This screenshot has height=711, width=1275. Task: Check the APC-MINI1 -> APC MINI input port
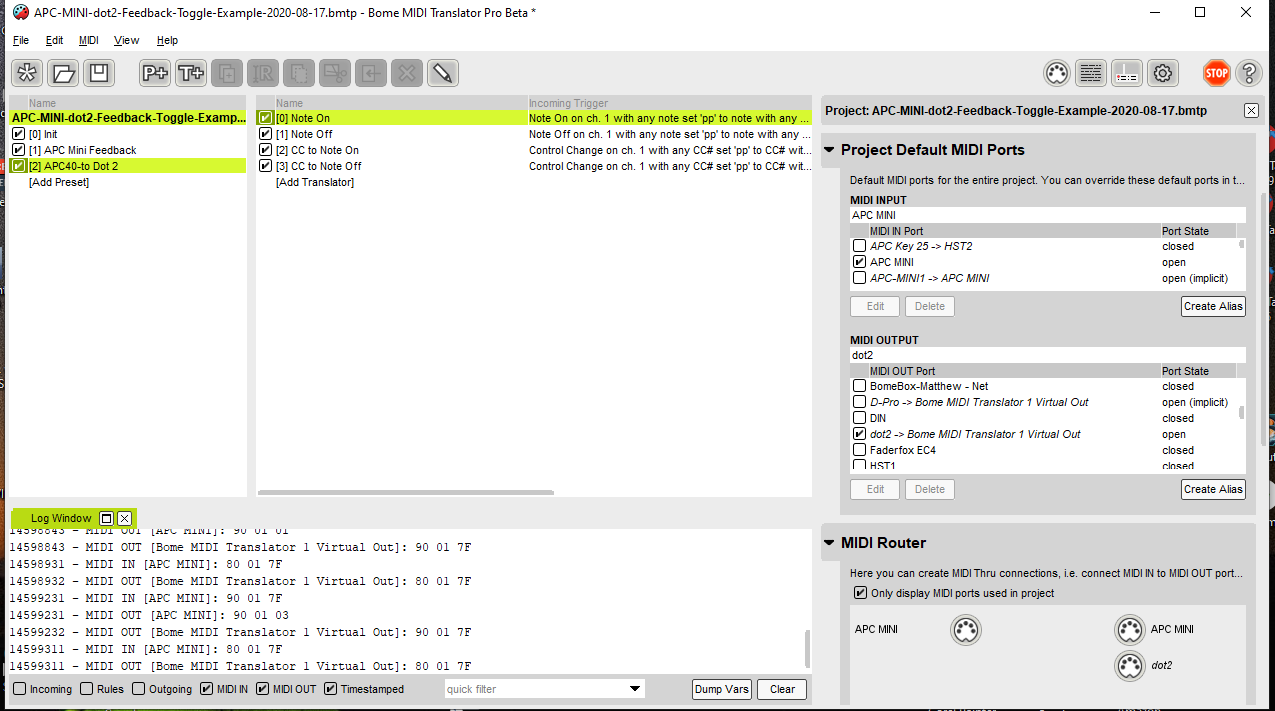(x=859, y=278)
